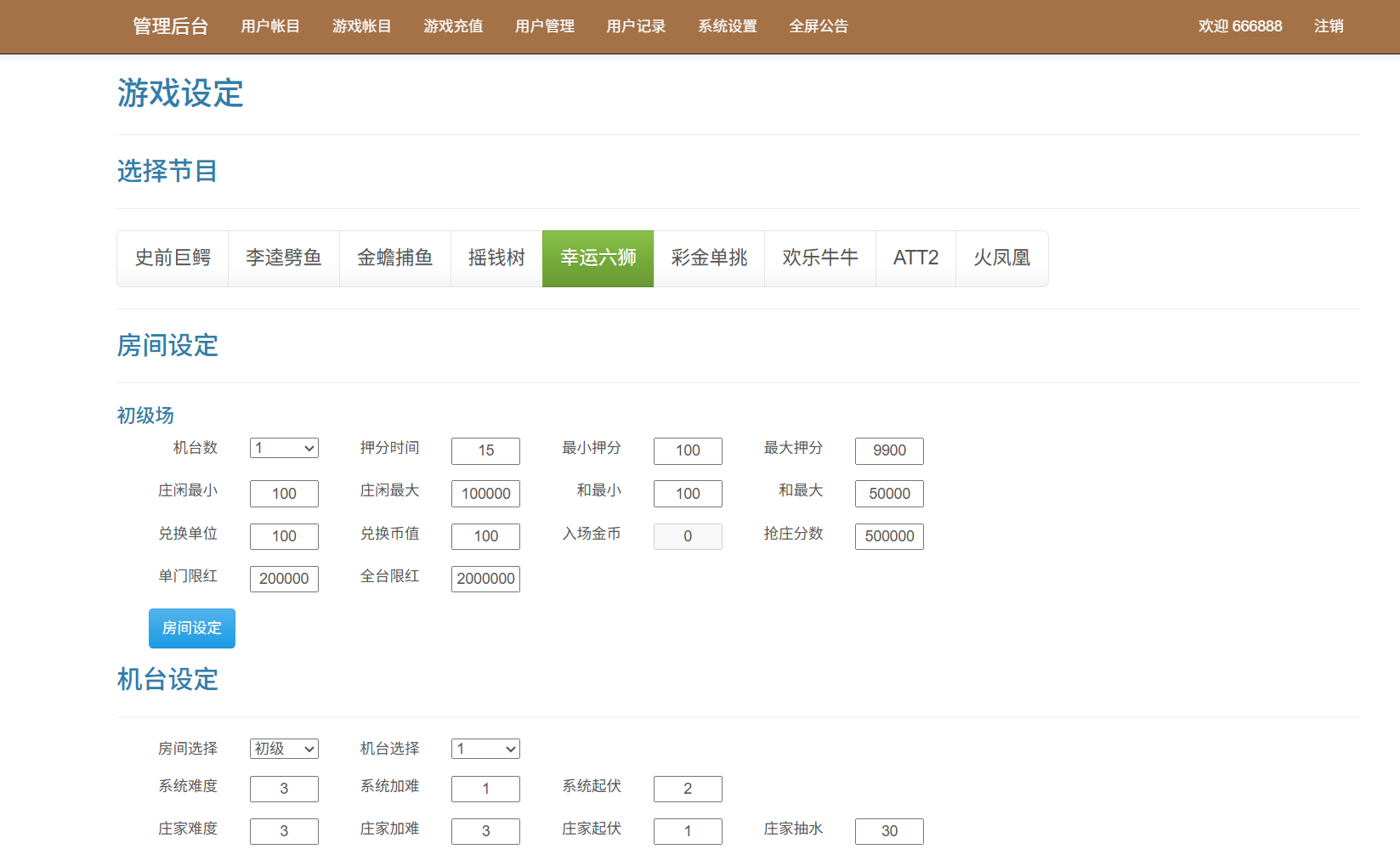
Task: Click the active 幸运六狮 tab
Action: [x=598, y=258]
